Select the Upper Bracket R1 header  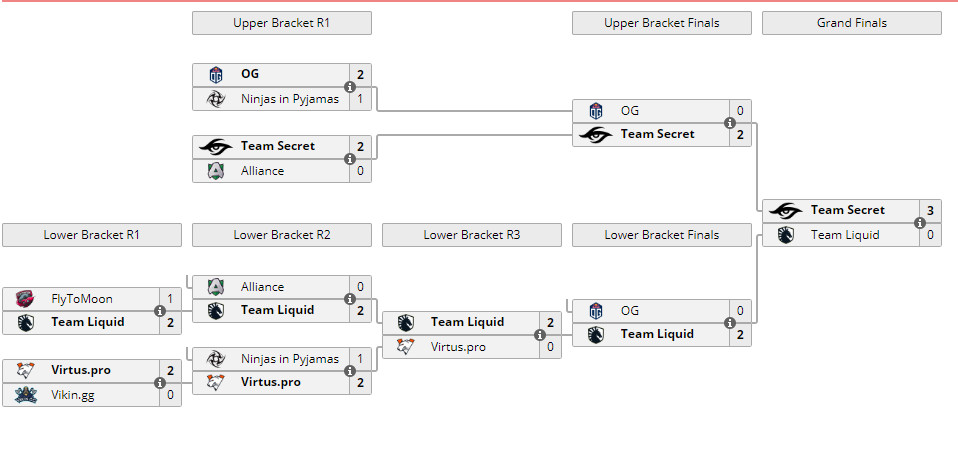[281, 23]
